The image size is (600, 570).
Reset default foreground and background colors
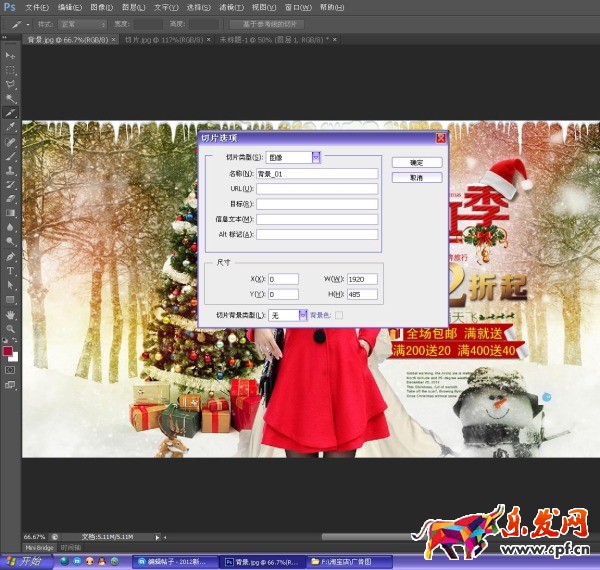(x=5, y=340)
